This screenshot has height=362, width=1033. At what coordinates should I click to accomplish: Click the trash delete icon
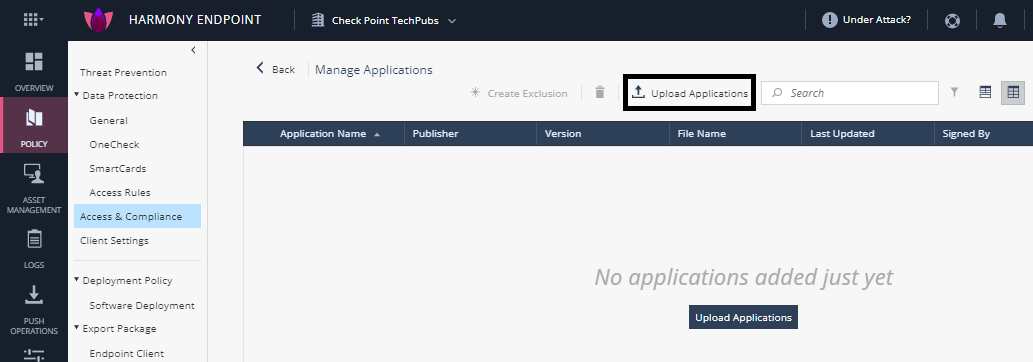tap(600, 92)
